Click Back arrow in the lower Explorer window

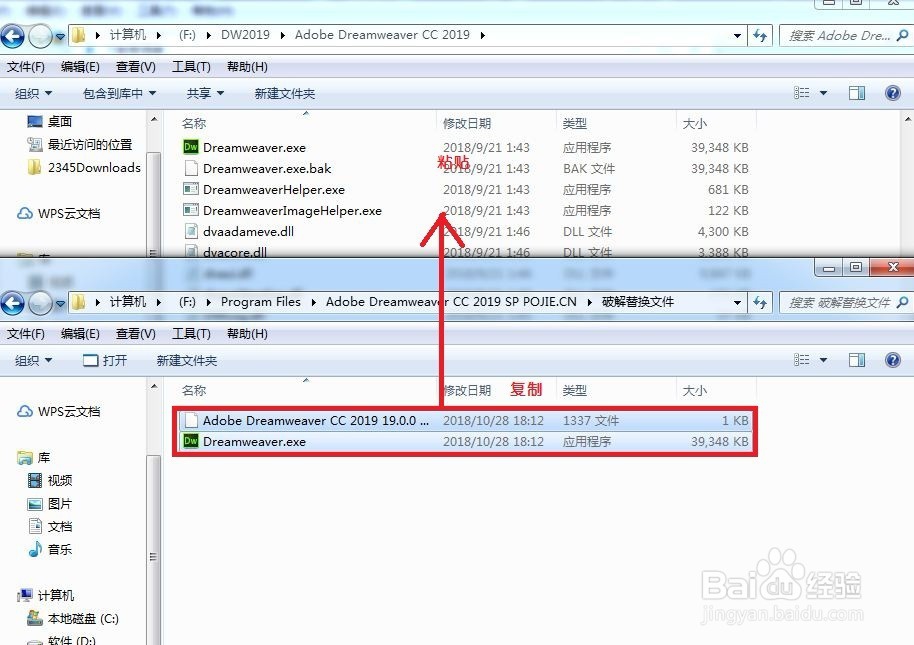click(x=13, y=303)
